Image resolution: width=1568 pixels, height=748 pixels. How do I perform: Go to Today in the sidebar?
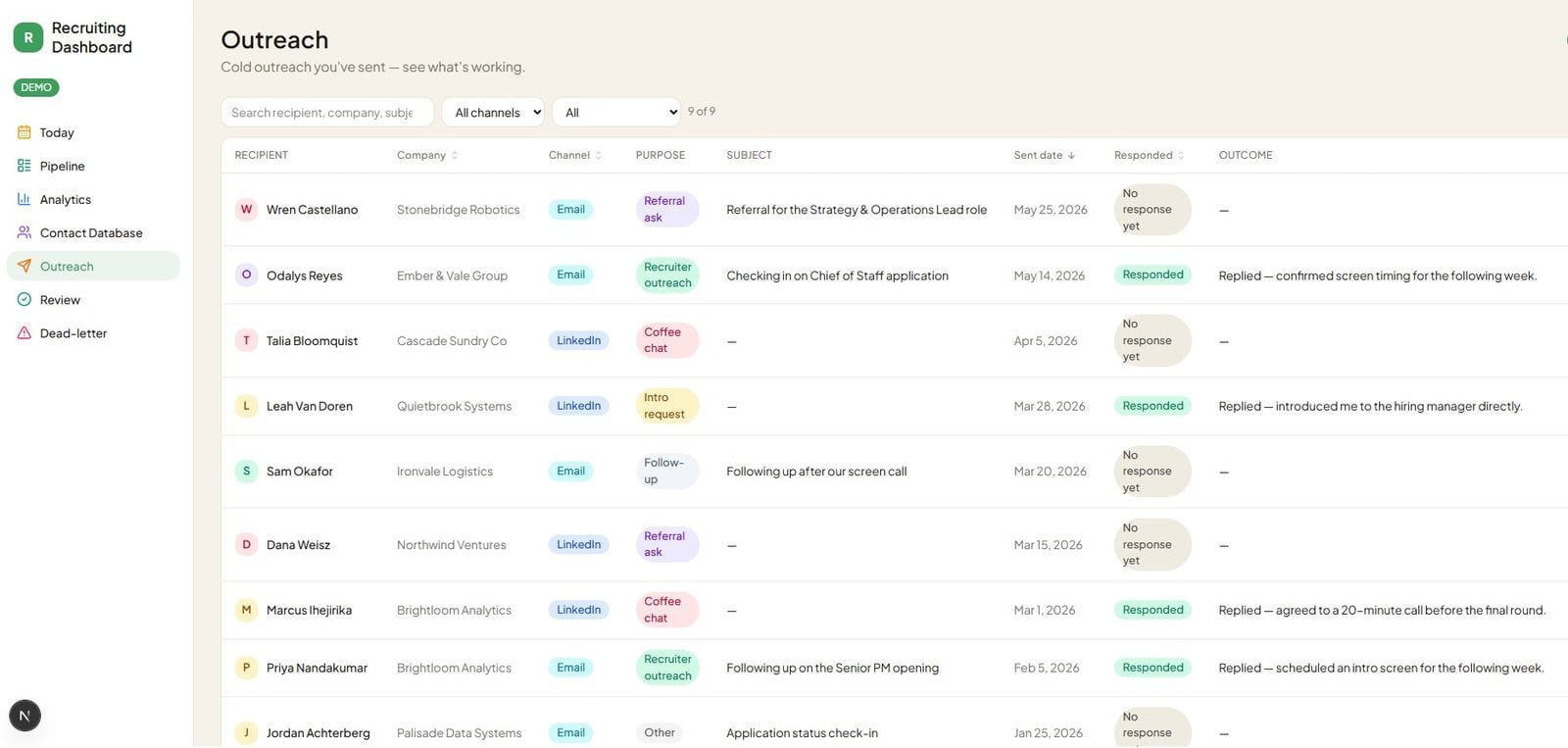[x=93, y=132]
